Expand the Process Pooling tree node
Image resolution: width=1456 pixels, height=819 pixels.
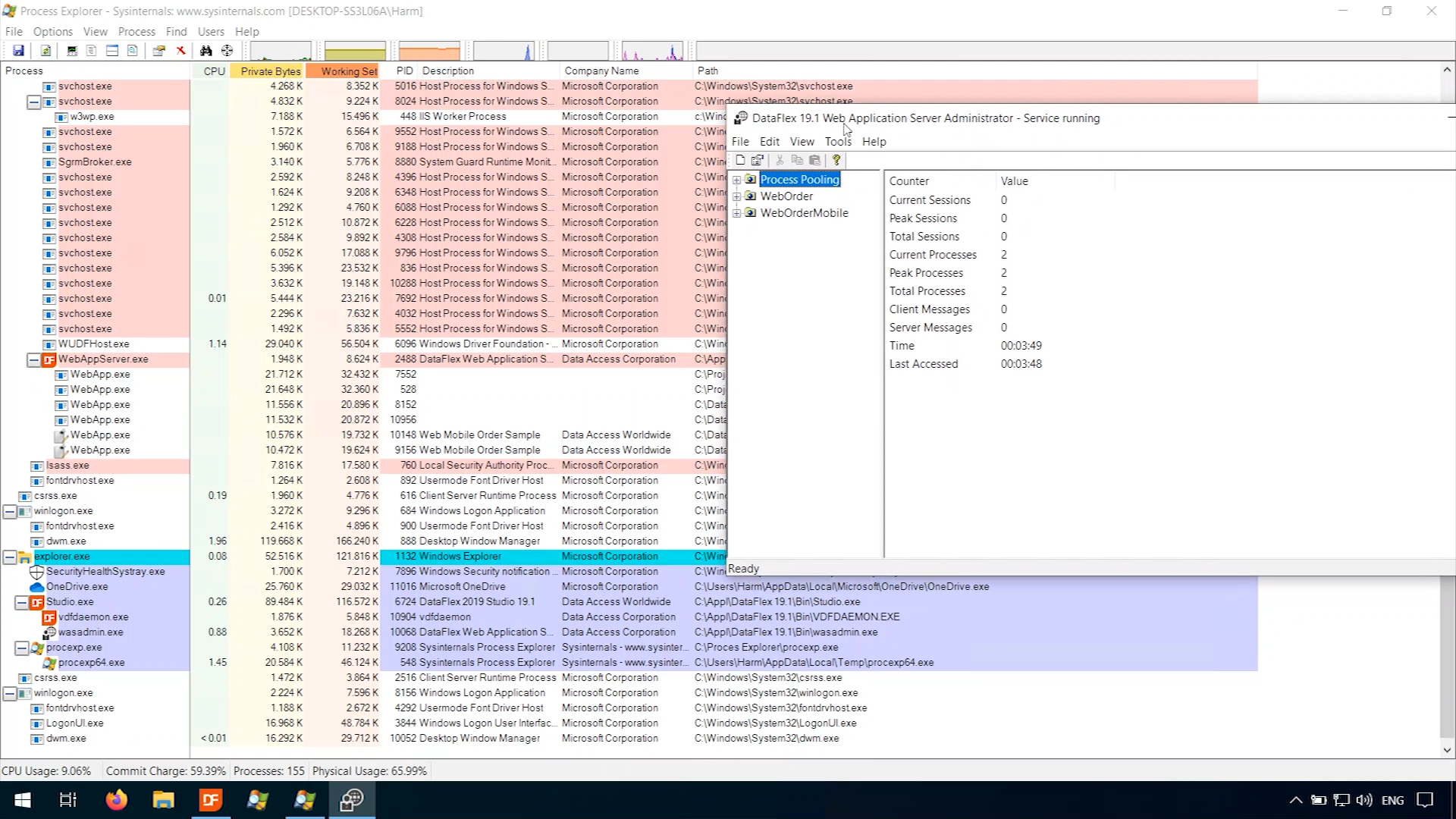[x=736, y=180]
